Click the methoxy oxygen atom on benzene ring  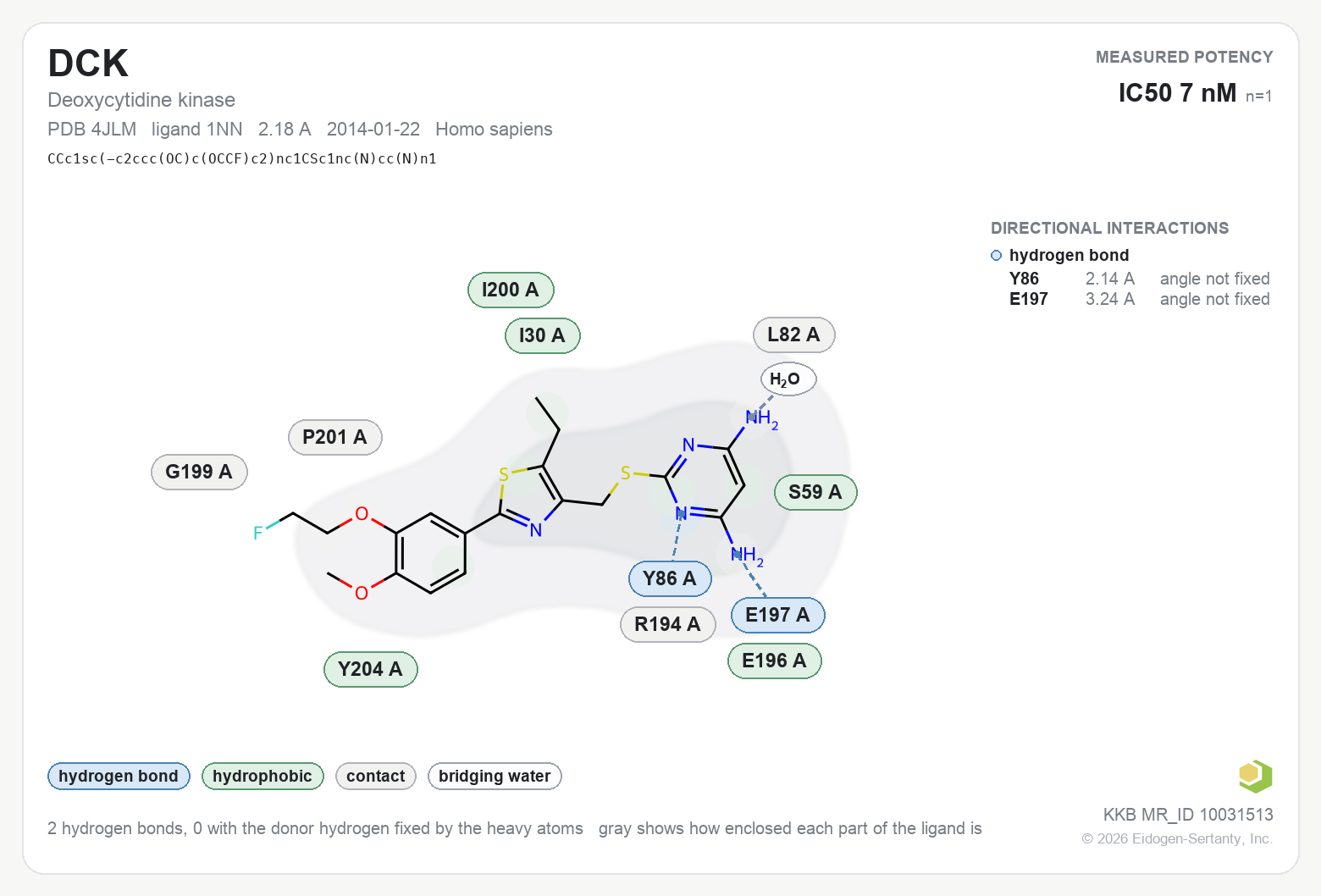362,593
